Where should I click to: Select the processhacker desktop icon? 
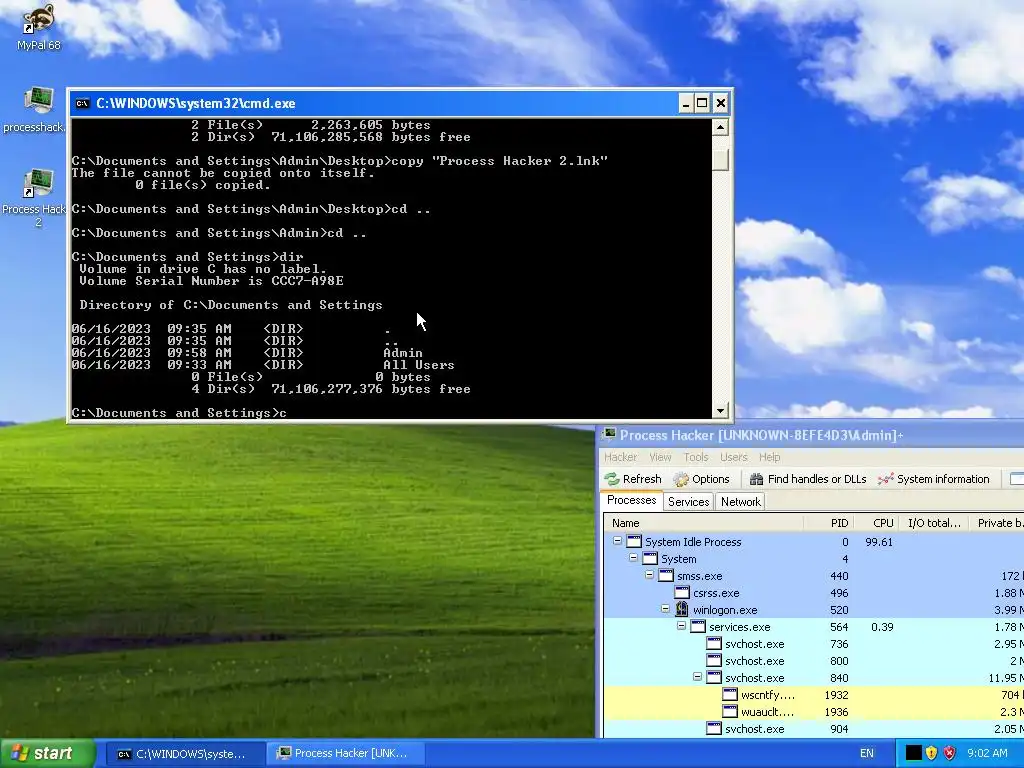pos(34,110)
